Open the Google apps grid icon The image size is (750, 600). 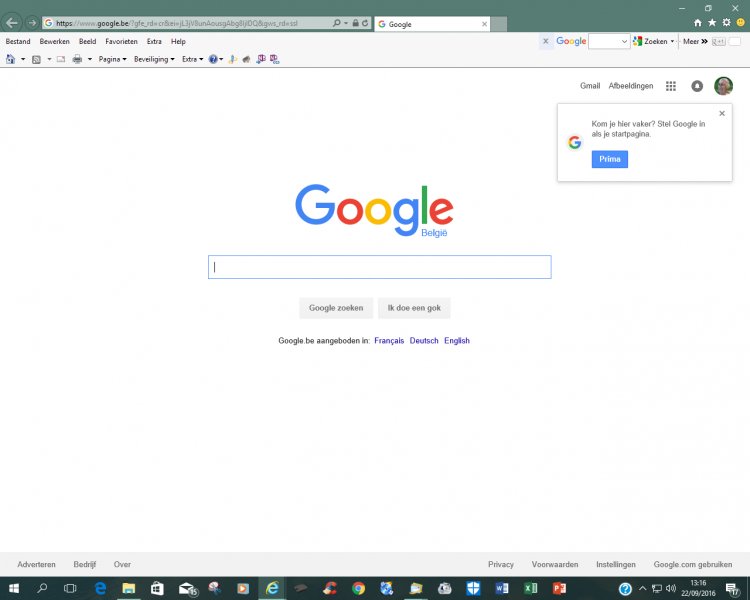[x=671, y=86]
